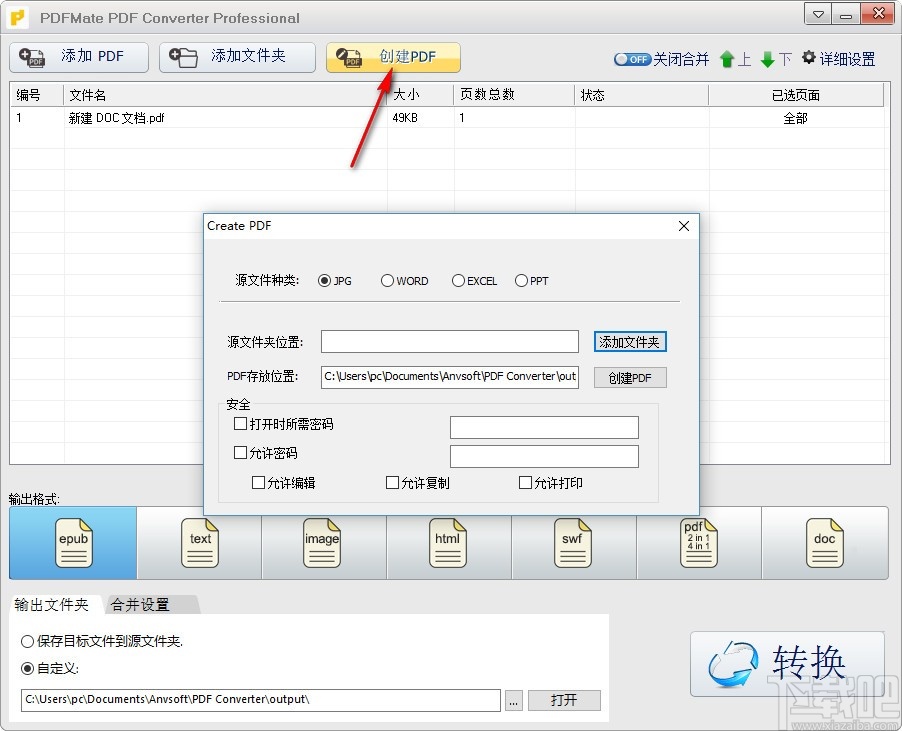Click the 编号 column header
This screenshot has height=731, width=902.
click(37, 95)
